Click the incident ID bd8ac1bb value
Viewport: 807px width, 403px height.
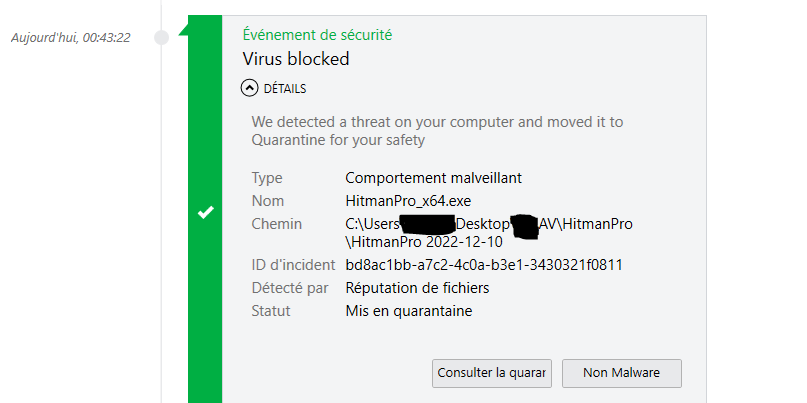coord(485,265)
